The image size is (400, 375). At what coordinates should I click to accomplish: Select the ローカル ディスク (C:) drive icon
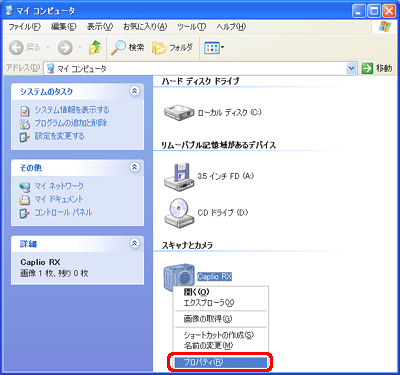[x=179, y=112]
